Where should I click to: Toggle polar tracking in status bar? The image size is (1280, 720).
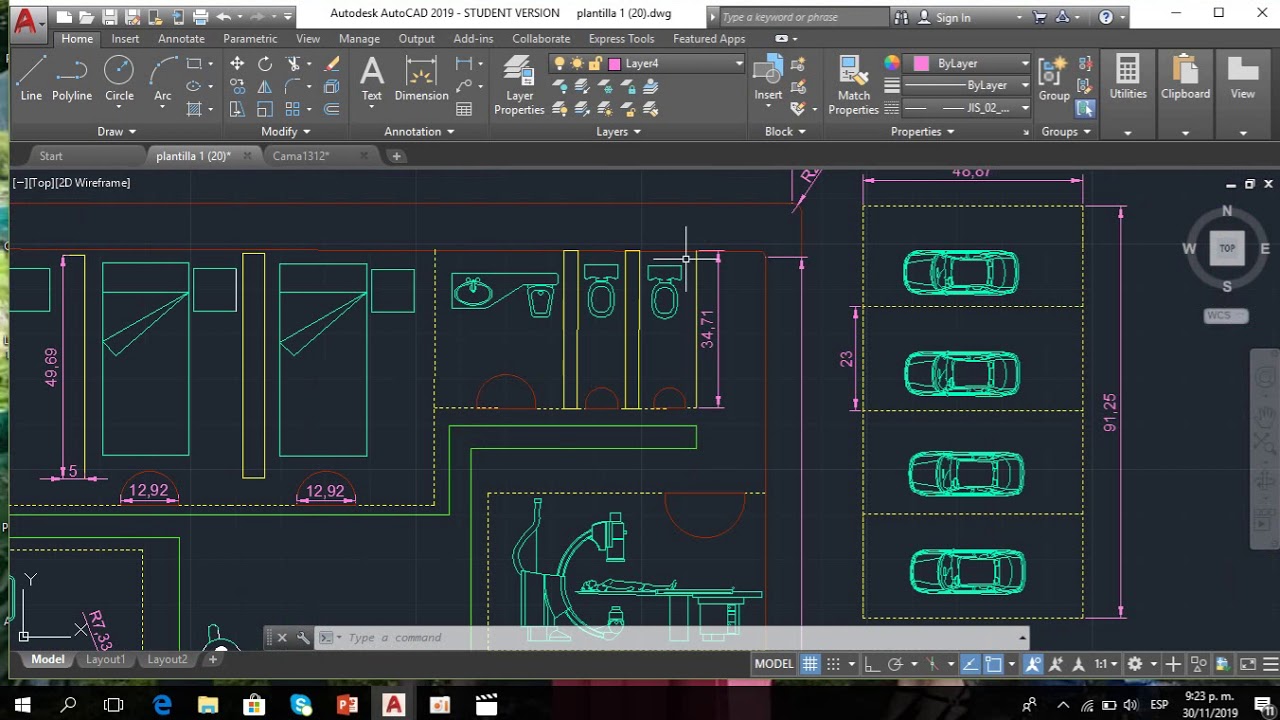coord(895,664)
